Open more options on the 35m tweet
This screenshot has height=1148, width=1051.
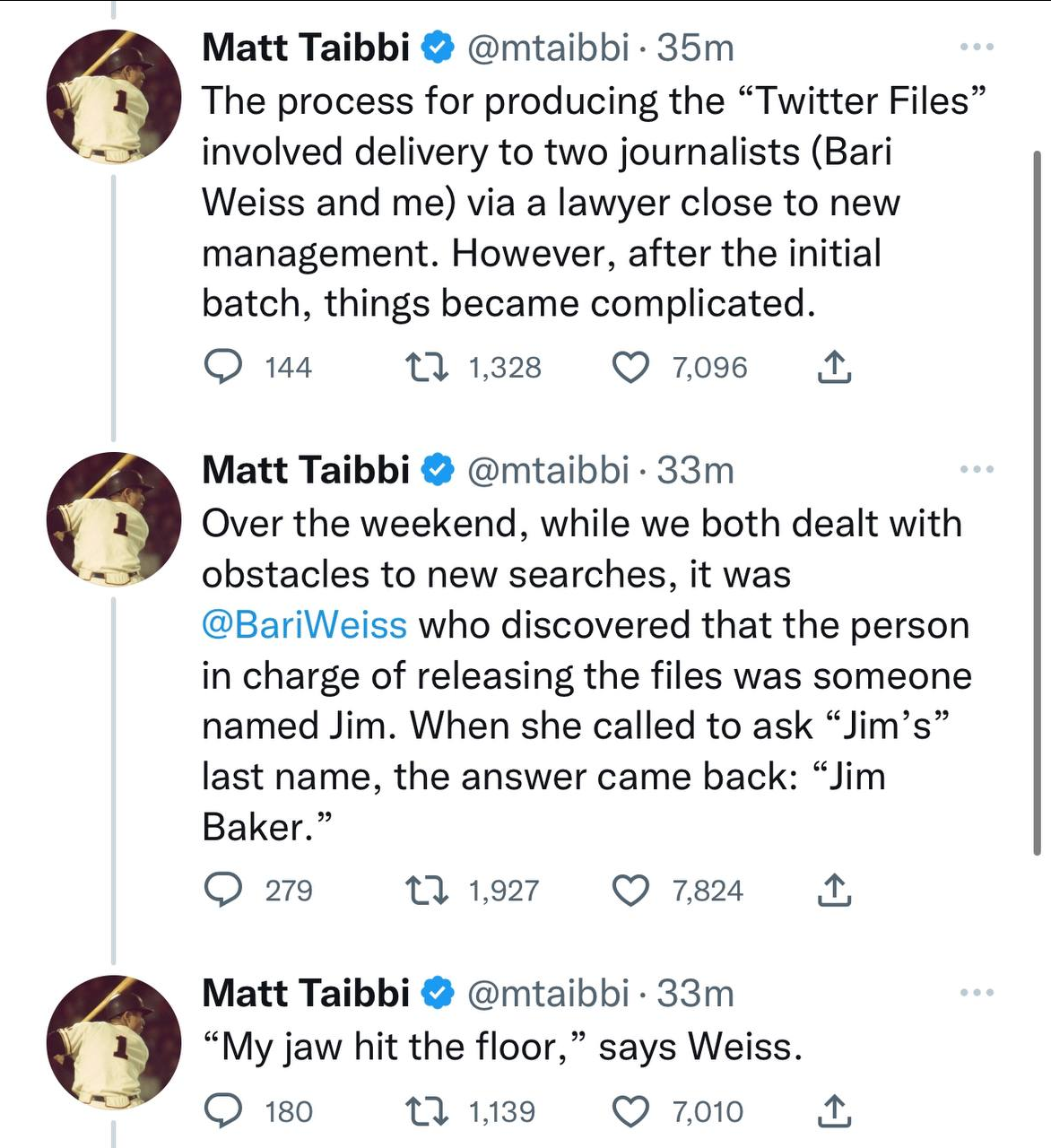pyautogui.click(x=977, y=47)
